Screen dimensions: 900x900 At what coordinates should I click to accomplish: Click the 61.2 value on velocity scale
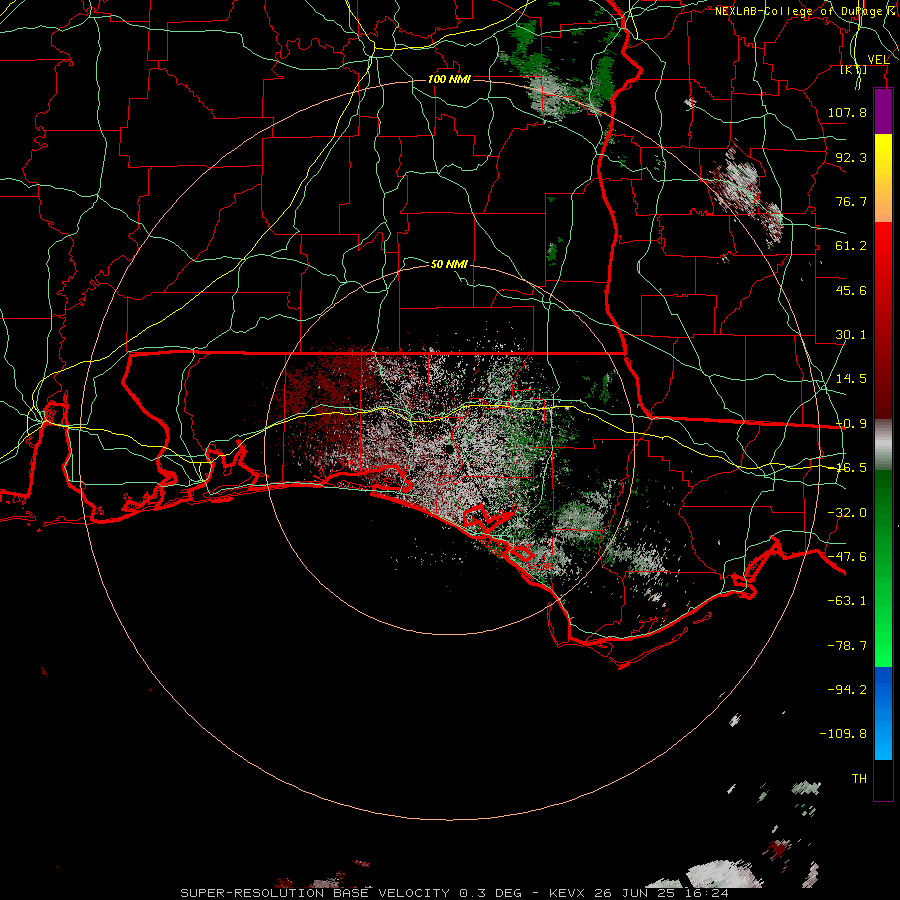(x=851, y=246)
